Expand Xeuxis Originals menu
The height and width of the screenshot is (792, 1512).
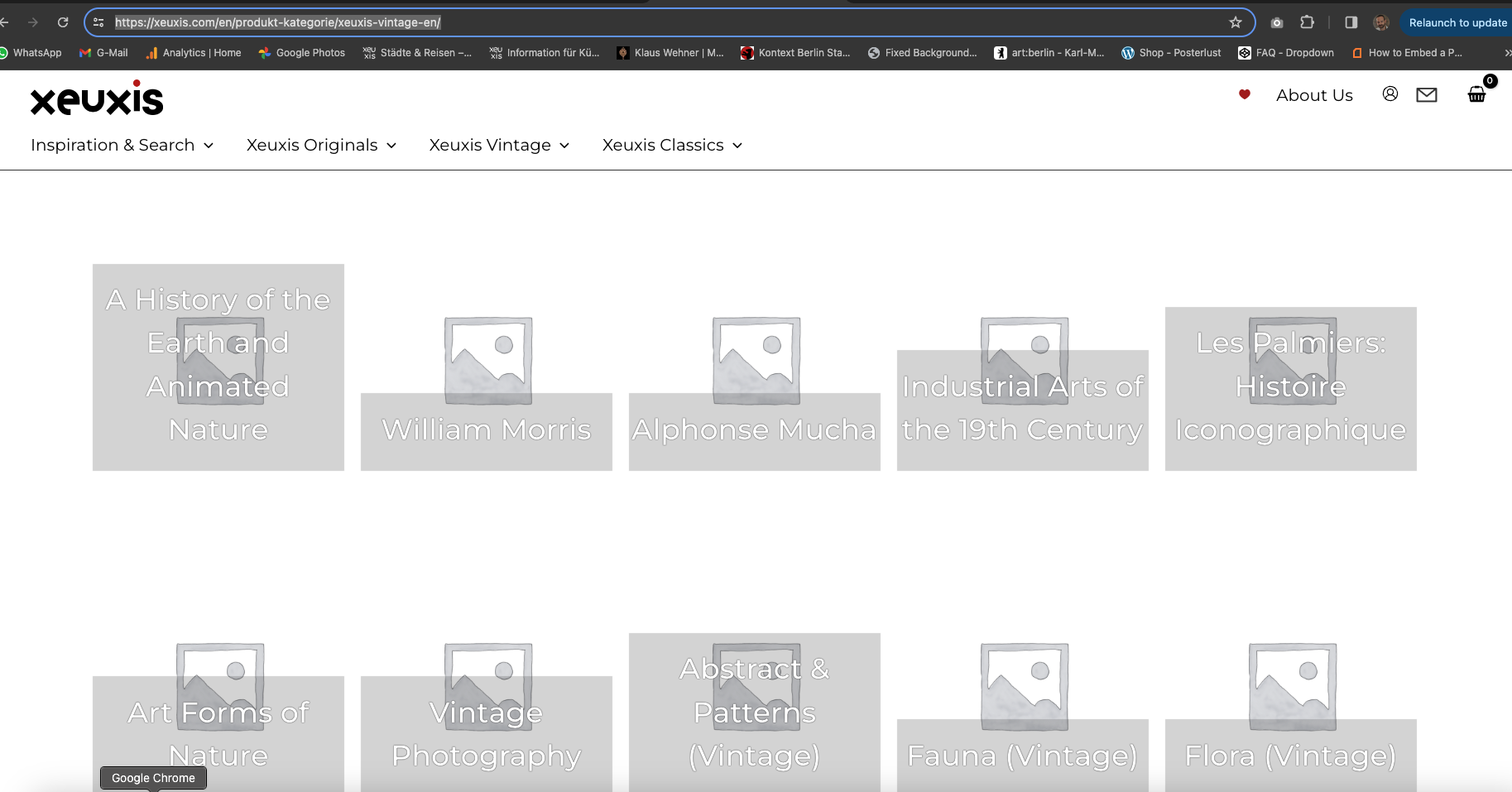pyautogui.click(x=321, y=145)
